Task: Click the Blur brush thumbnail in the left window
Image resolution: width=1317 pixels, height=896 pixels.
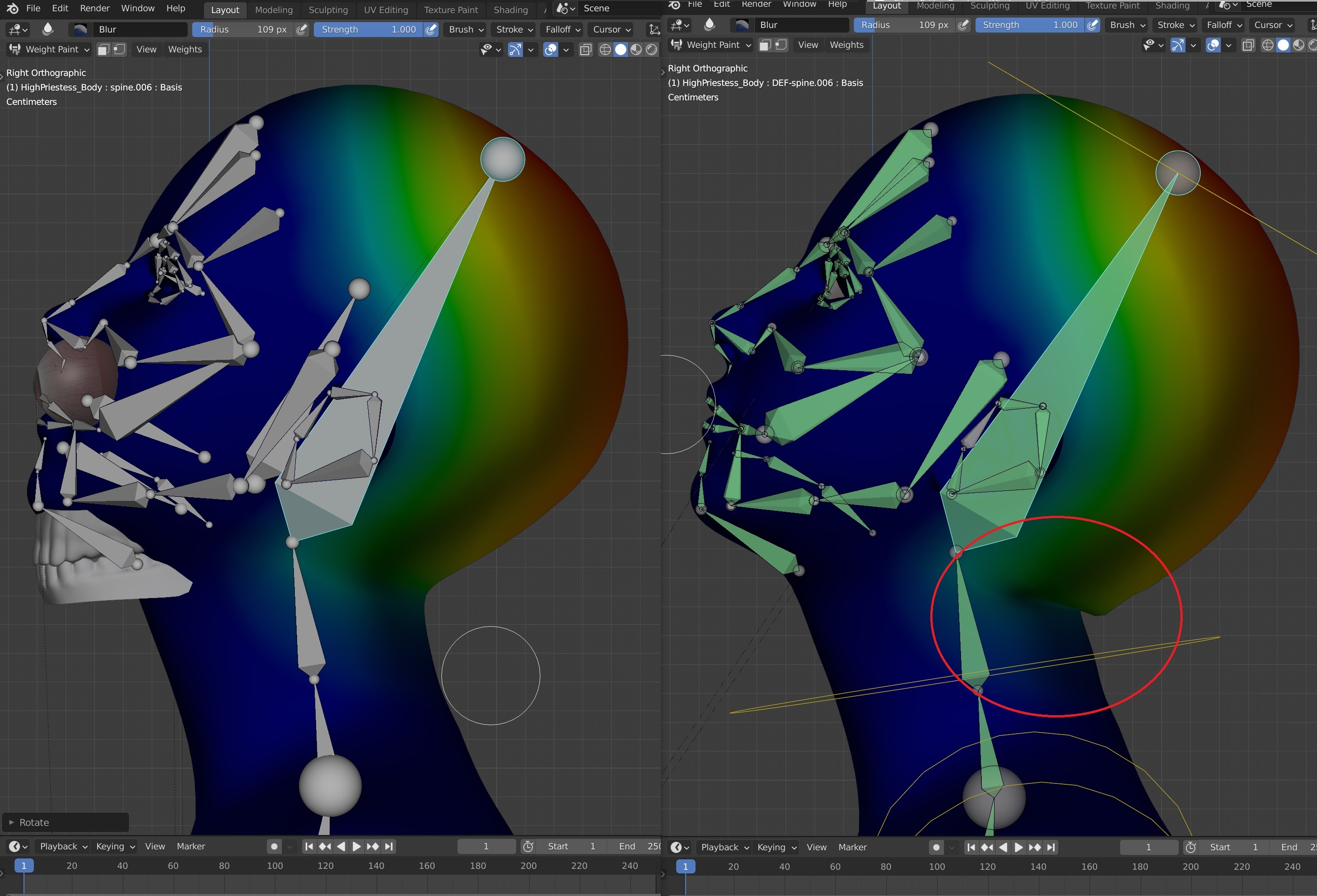Action: [x=80, y=29]
